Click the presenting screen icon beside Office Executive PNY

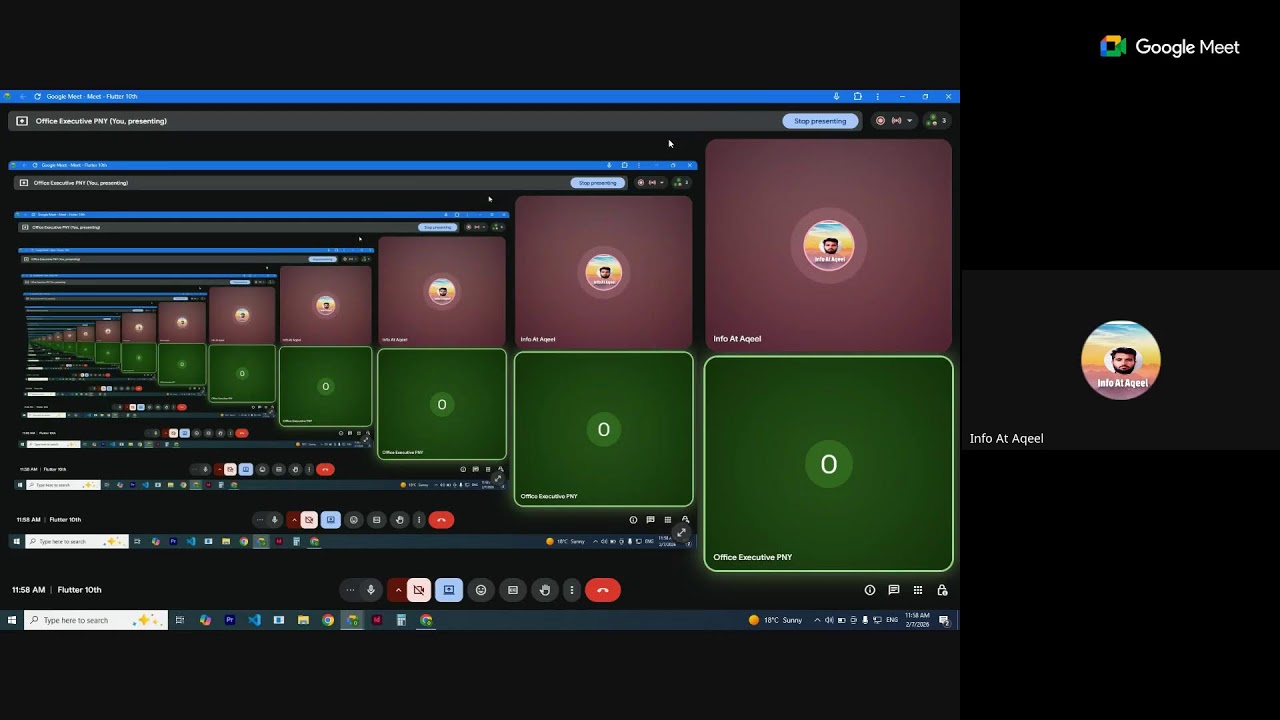point(22,121)
